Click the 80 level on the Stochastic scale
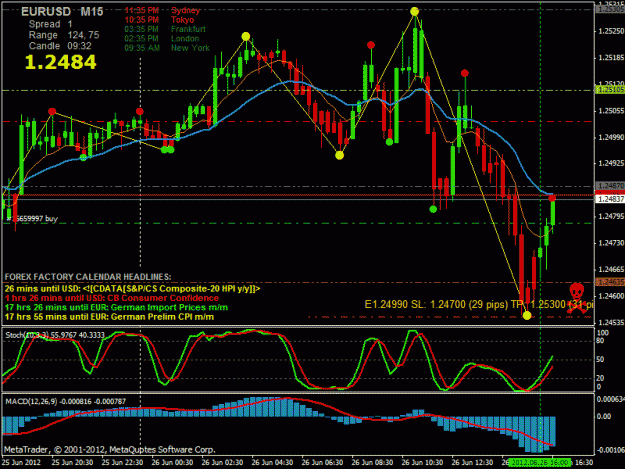 click(600, 341)
